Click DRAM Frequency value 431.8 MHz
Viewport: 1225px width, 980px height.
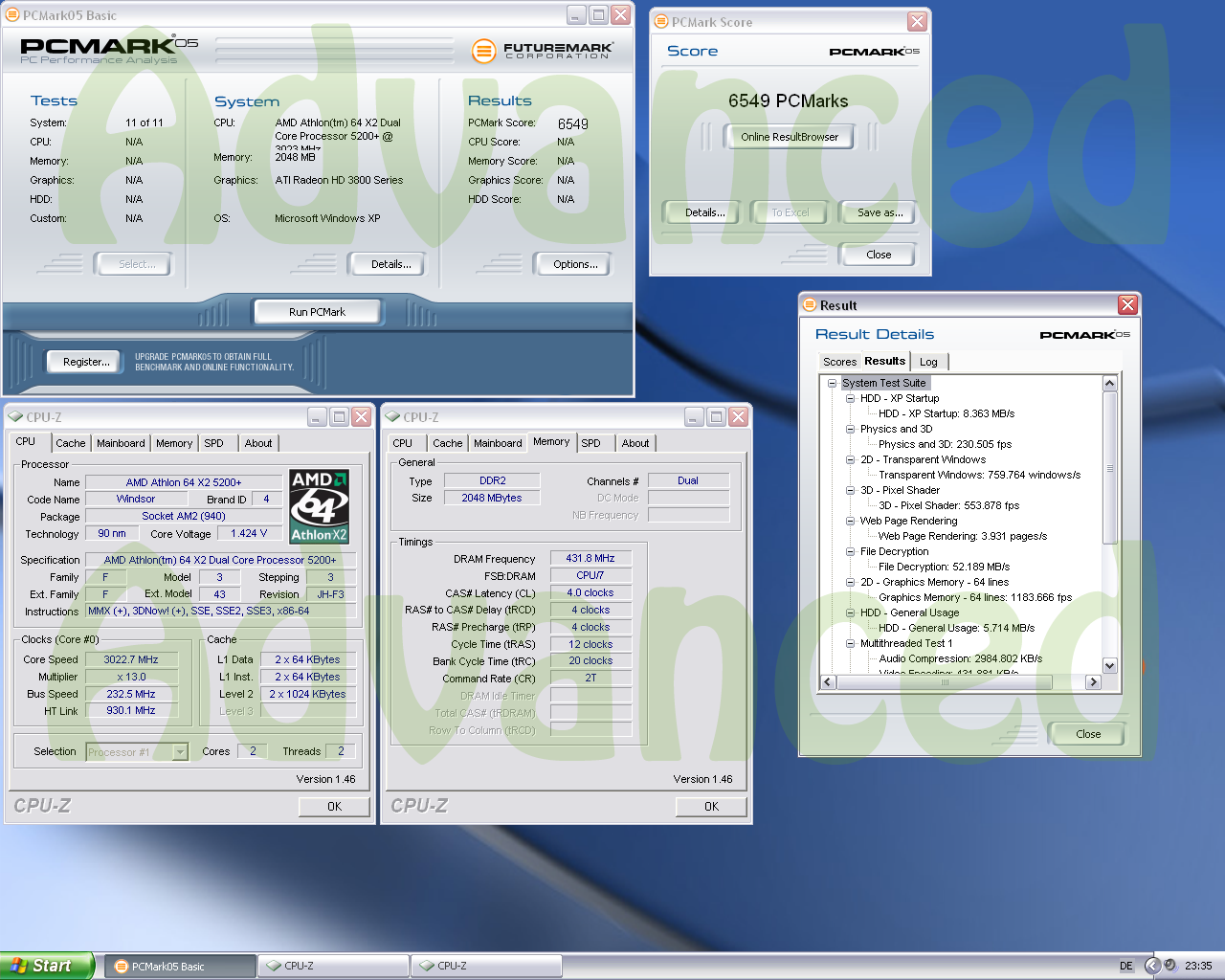(590, 558)
